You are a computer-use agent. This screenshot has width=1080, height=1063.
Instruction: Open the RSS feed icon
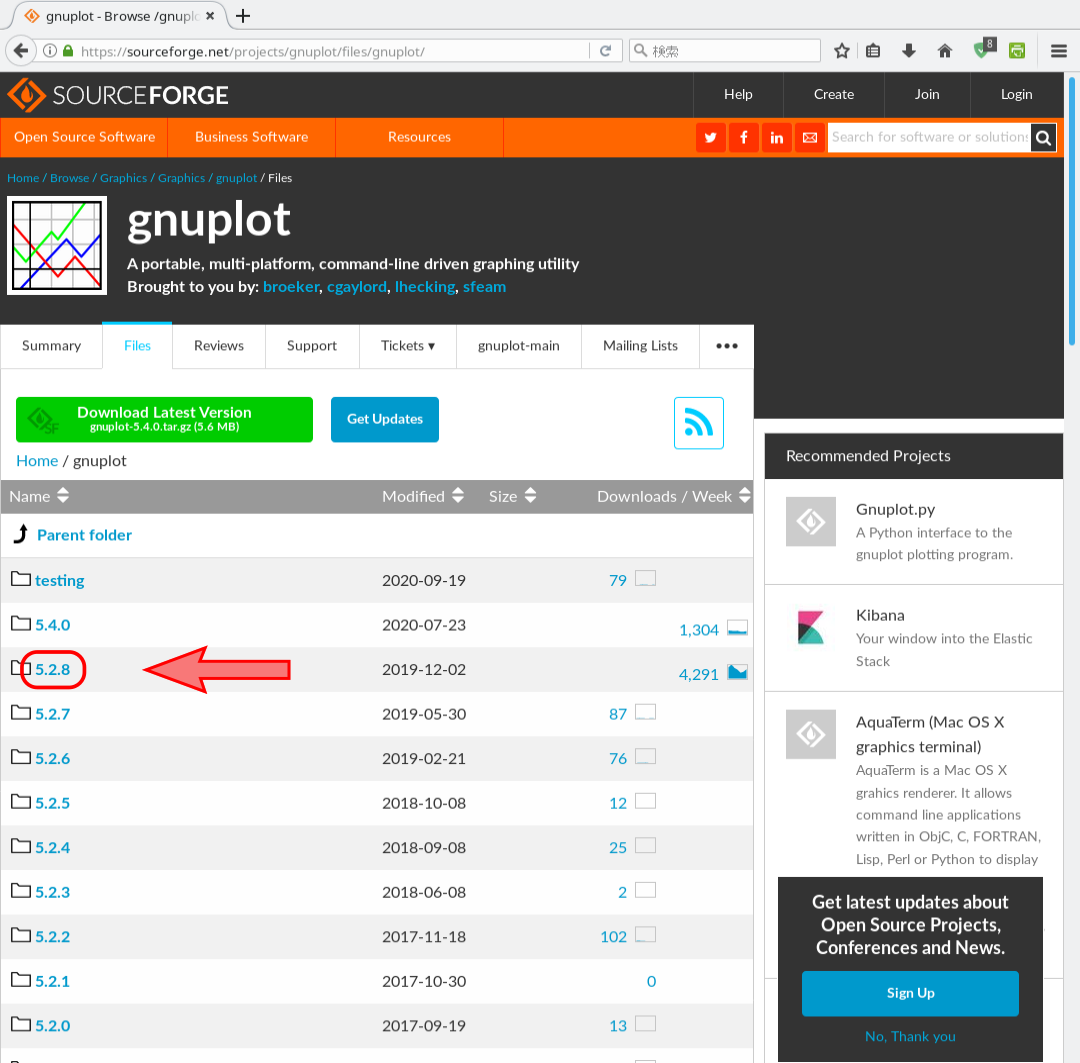[x=698, y=423]
